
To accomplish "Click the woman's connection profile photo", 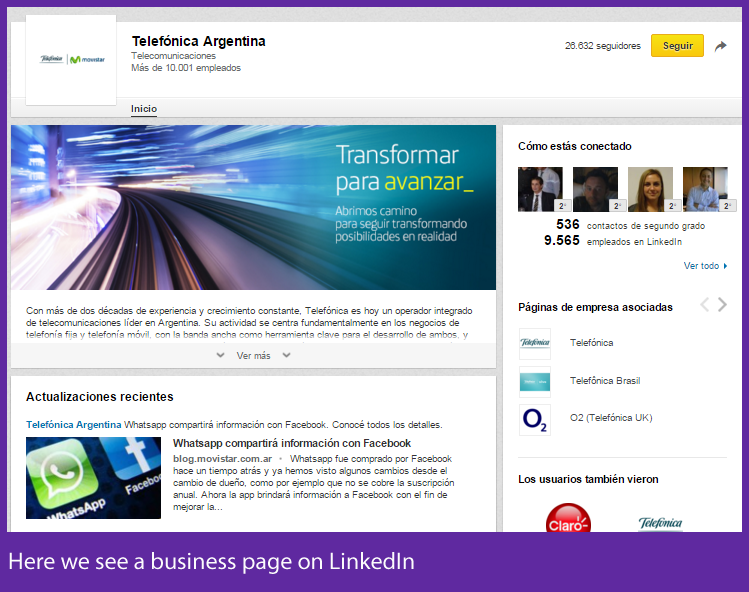I will point(650,188).
